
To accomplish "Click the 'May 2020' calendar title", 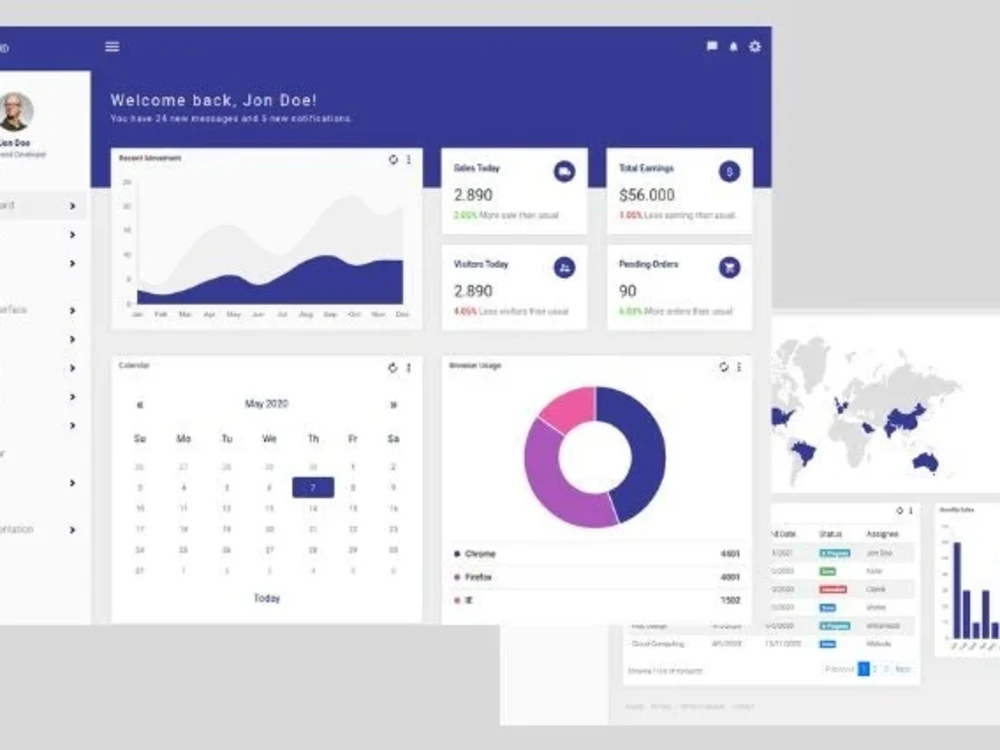I will [267, 404].
